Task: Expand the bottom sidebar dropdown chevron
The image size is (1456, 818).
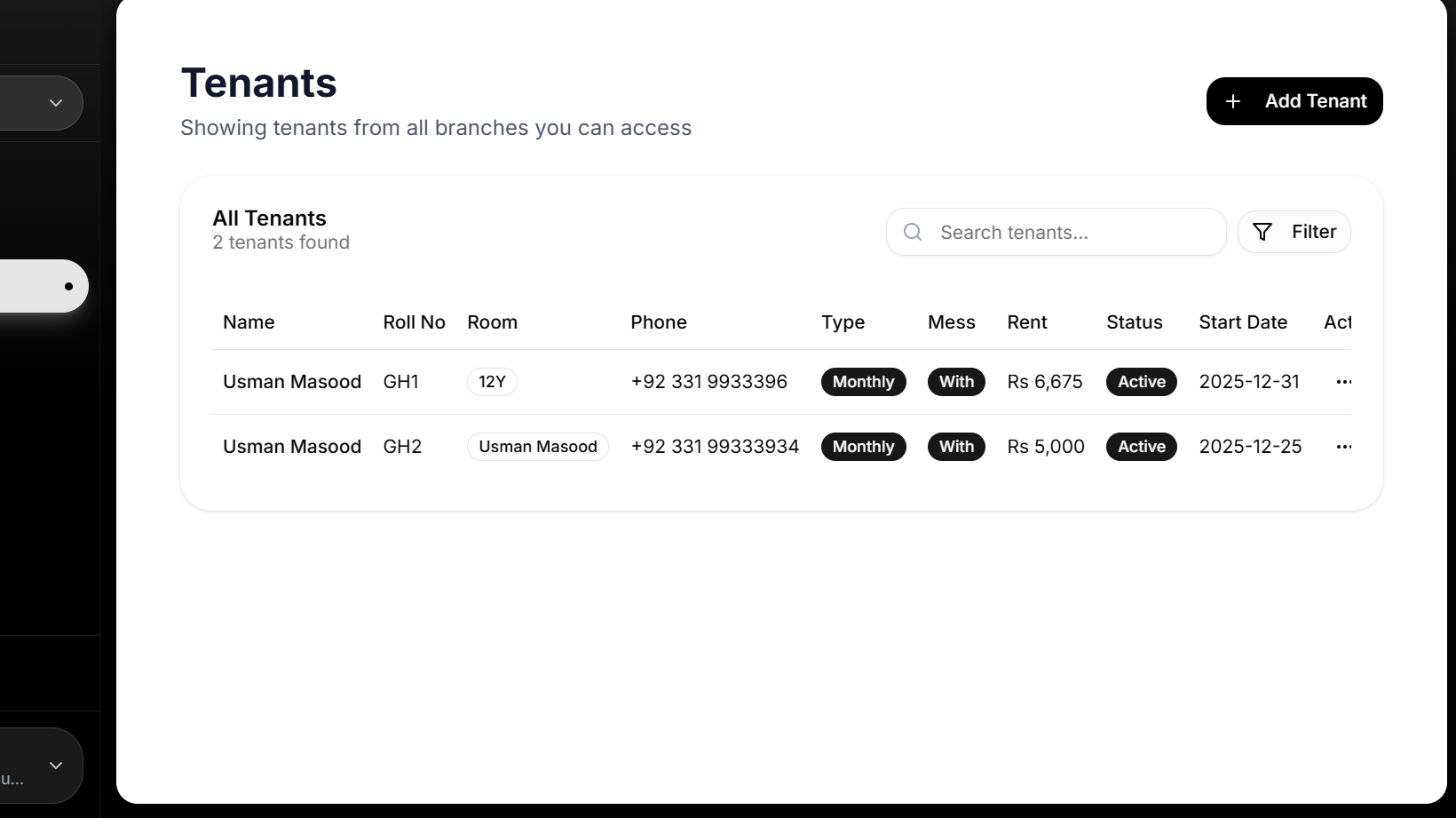Action: pyautogui.click(x=56, y=766)
